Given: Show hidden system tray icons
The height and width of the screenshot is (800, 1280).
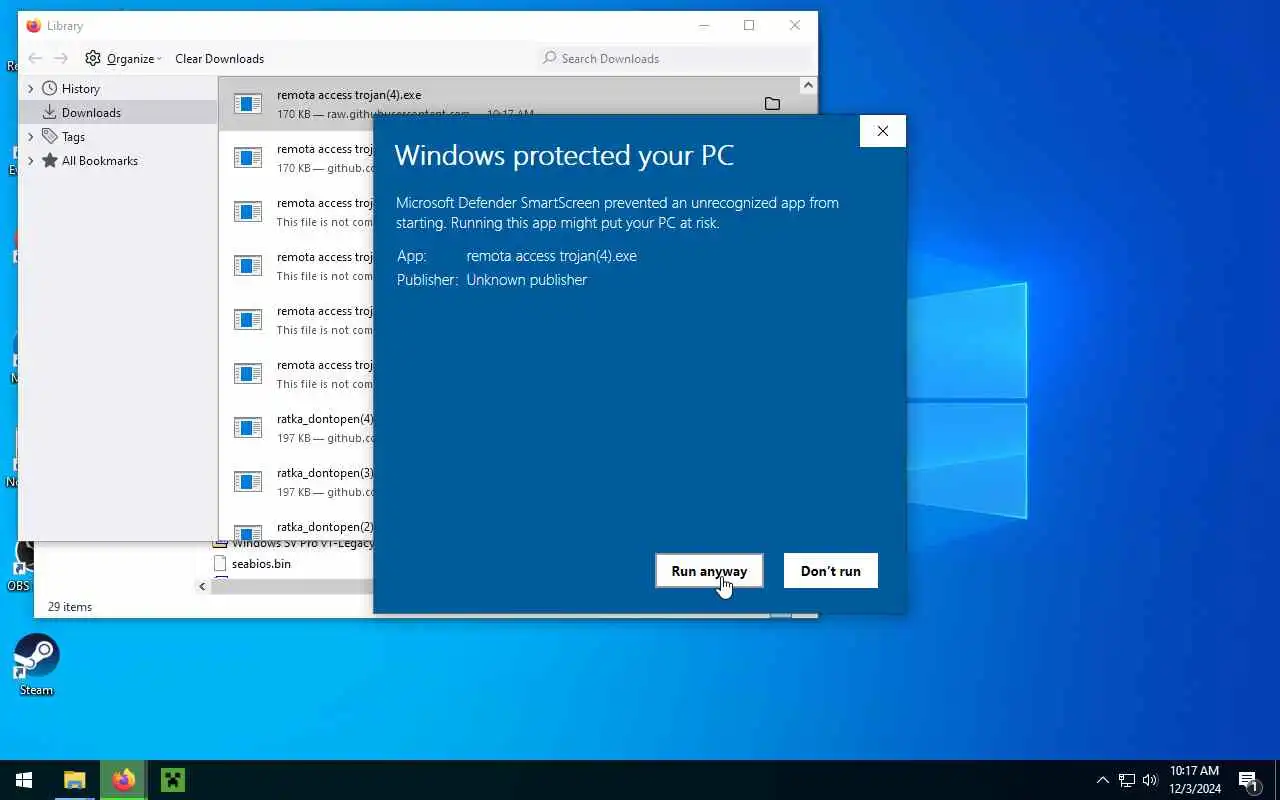Looking at the screenshot, I should point(1103,780).
